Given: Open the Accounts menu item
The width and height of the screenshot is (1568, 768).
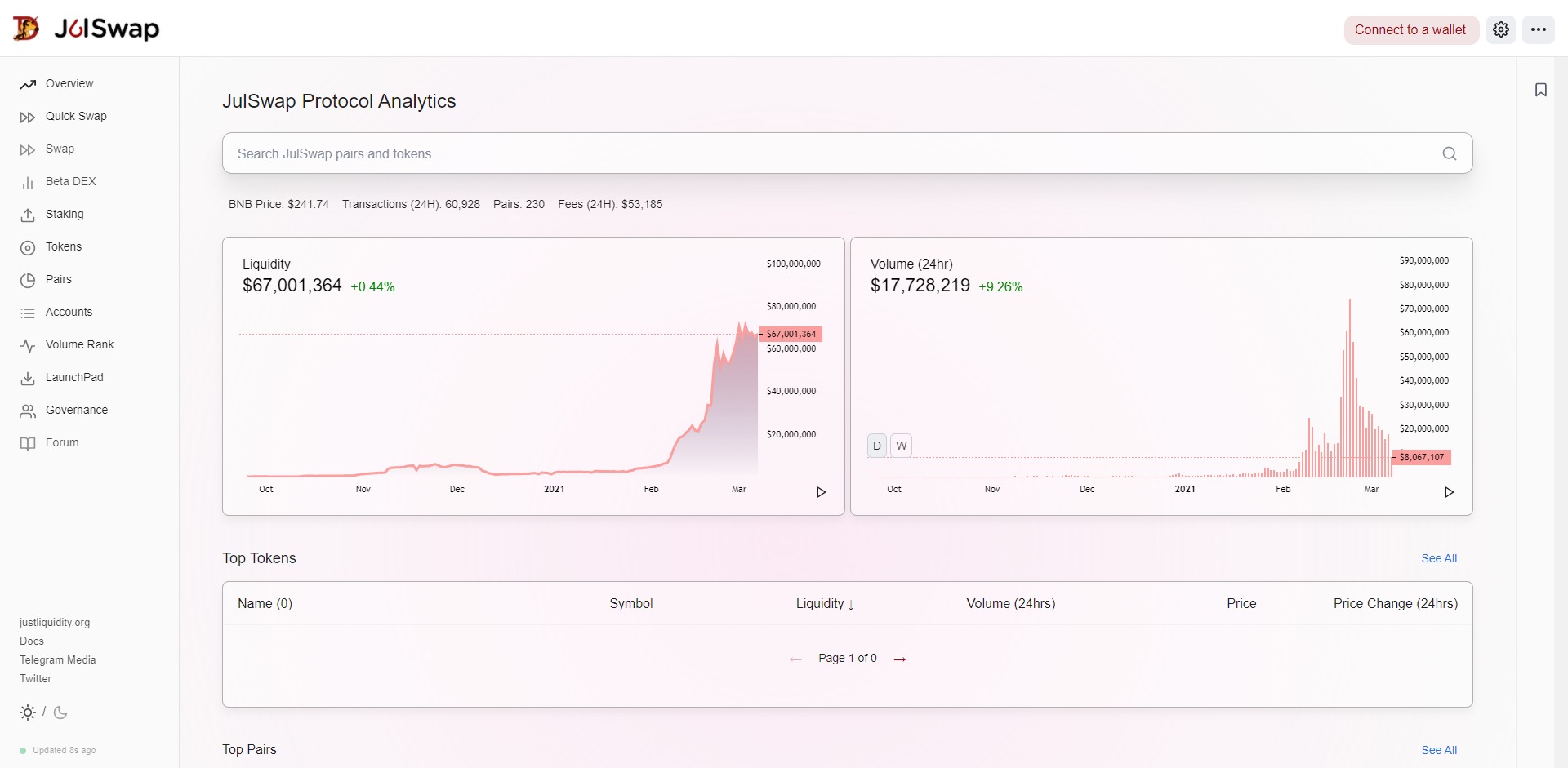Looking at the screenshot, I should 69,312.
